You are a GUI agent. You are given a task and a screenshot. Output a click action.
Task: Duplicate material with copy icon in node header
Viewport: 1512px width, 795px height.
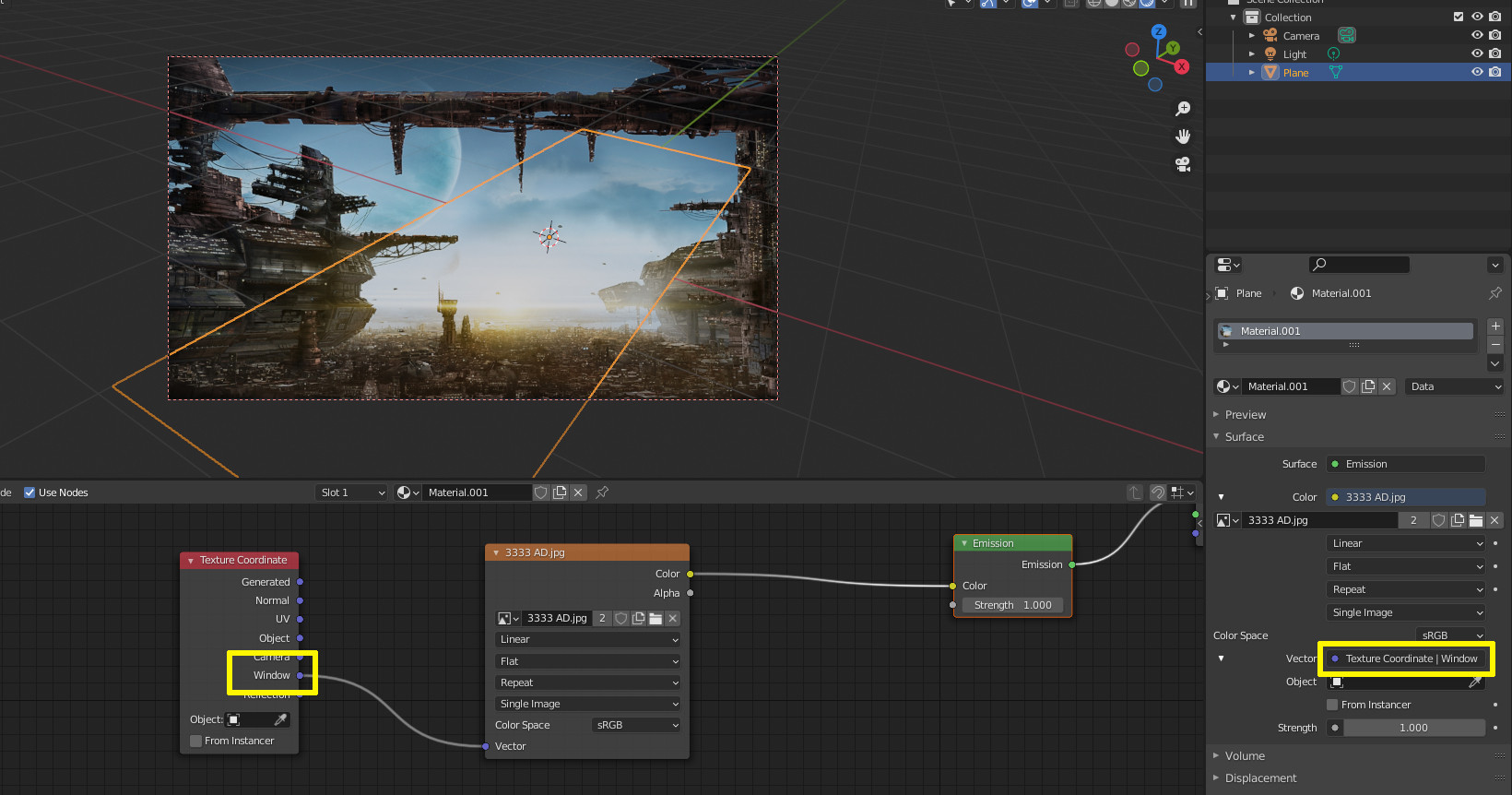[x=560, y=492]
